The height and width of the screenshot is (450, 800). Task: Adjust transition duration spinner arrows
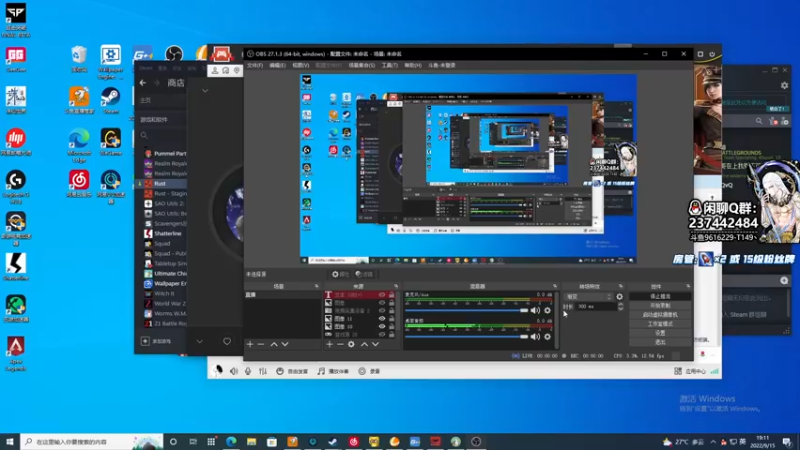click(620, 307)
